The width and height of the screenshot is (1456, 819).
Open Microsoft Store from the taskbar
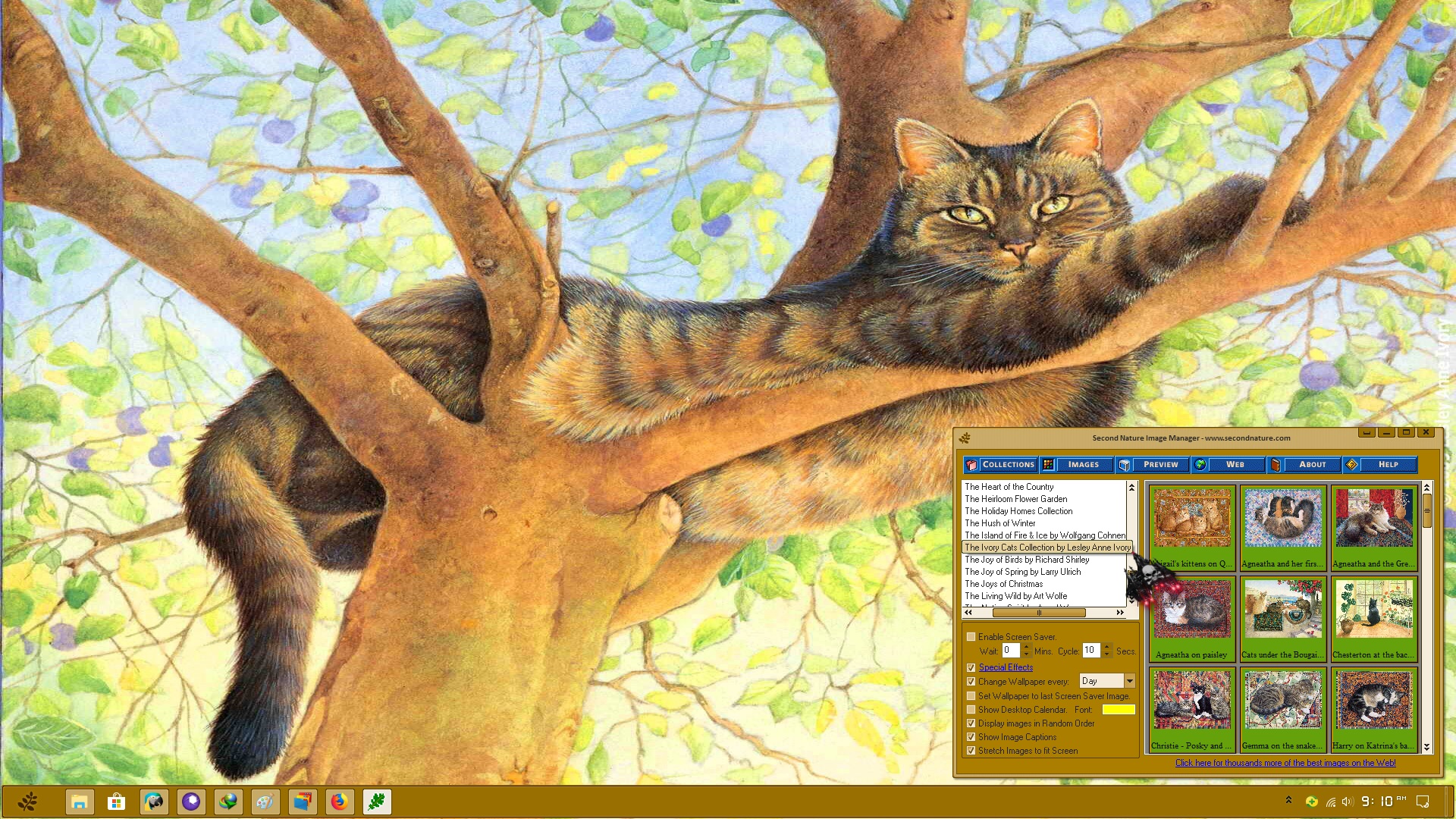116,802
